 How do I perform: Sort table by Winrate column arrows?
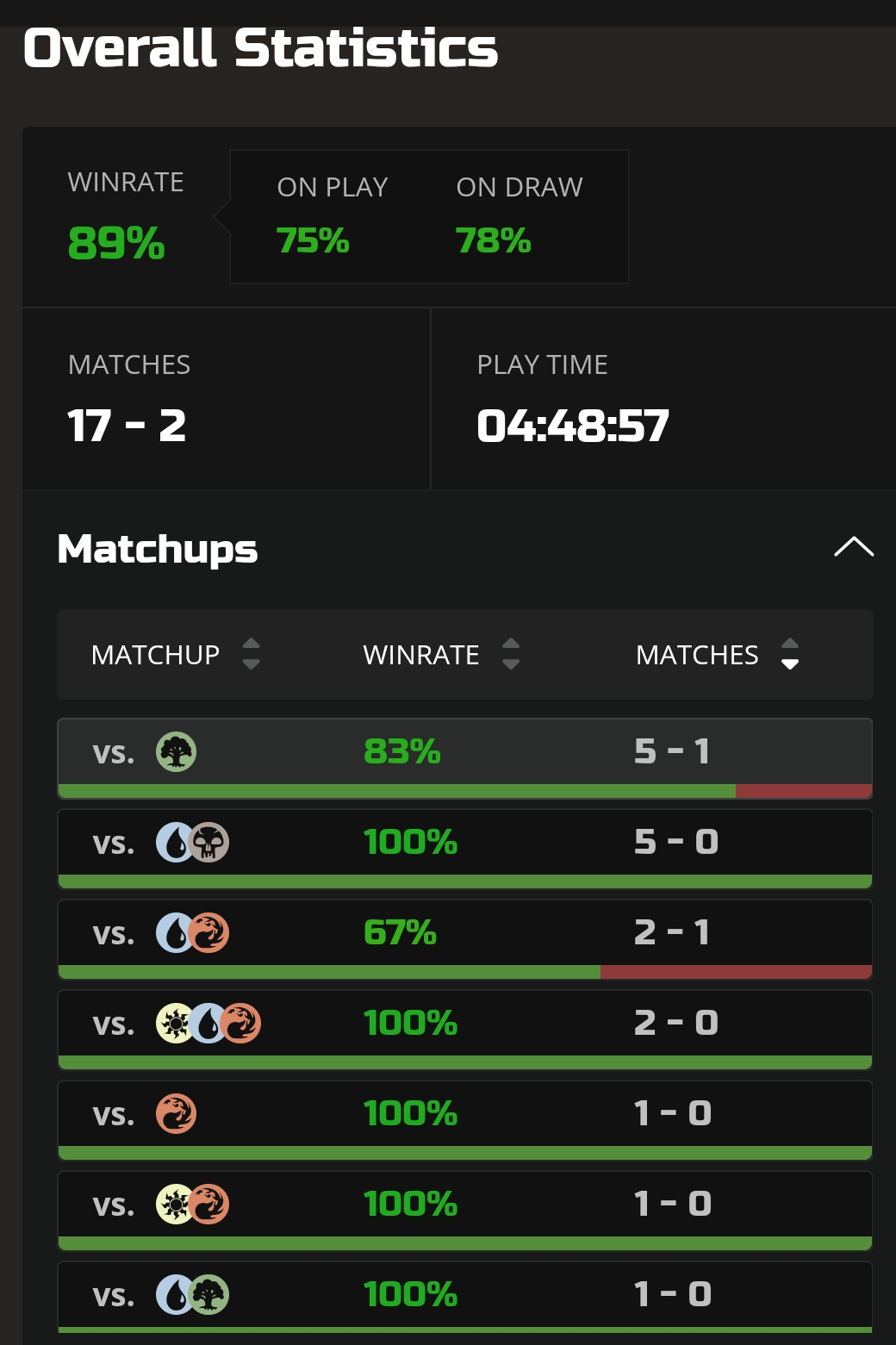click(x=511, y=654)
